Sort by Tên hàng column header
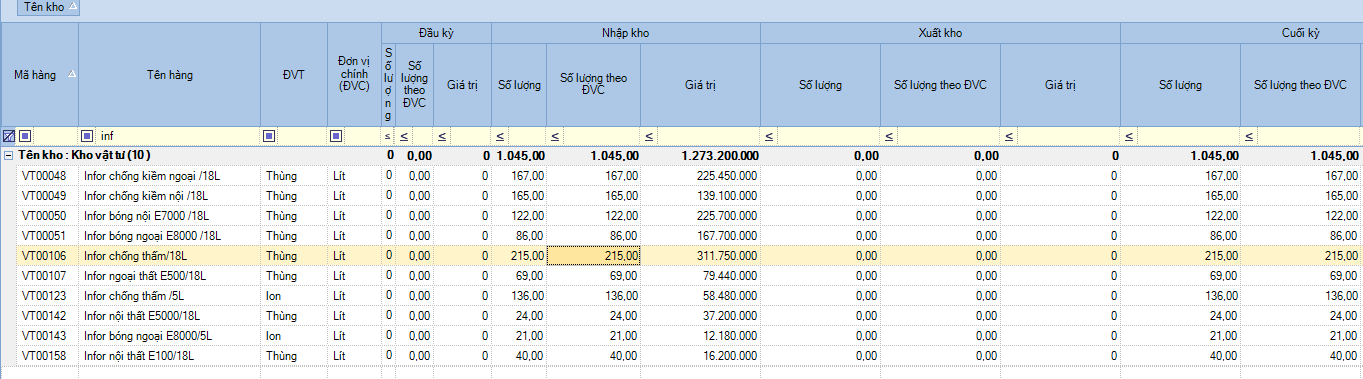This screenshot has height=379, width=1363. click(169, 74)
